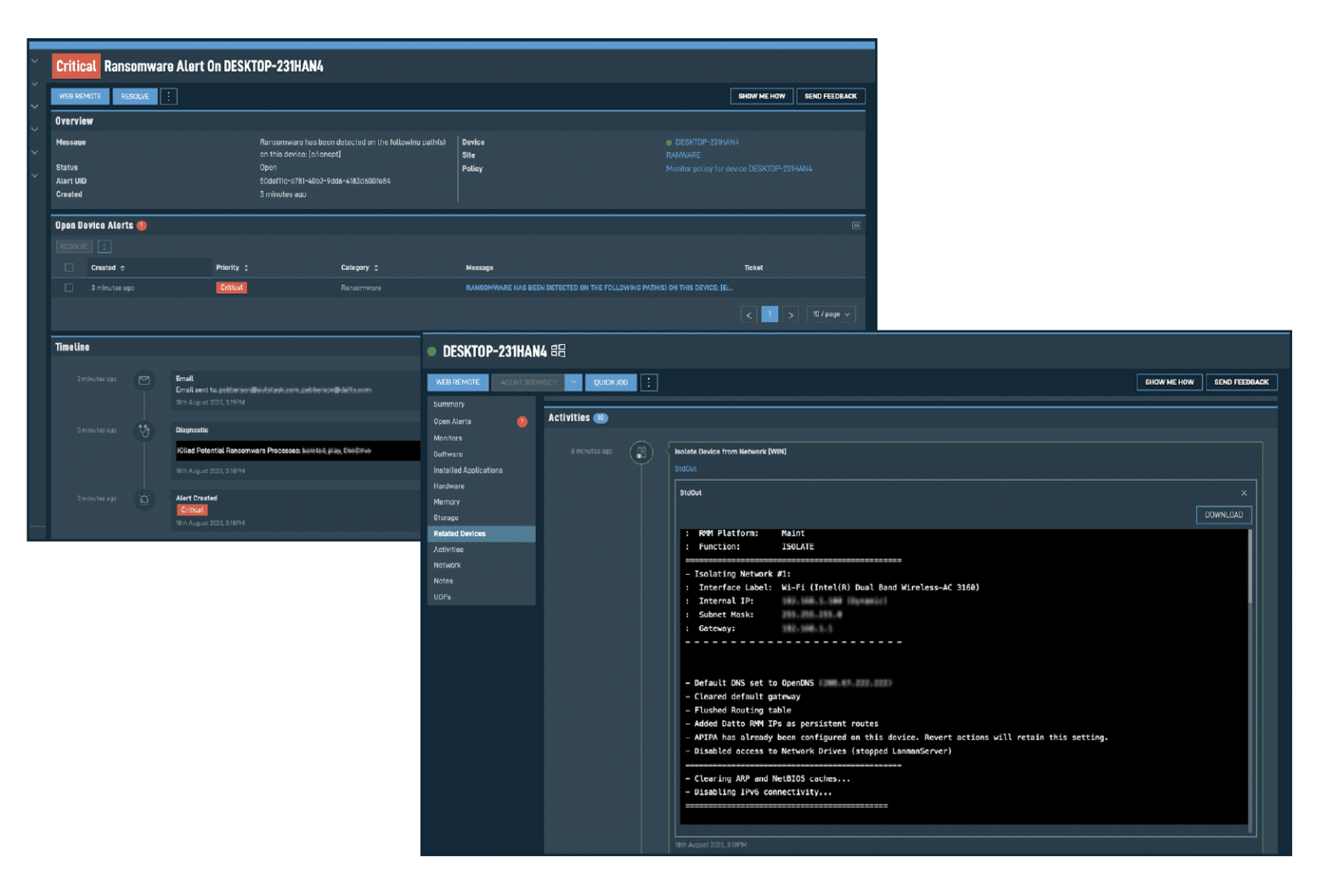Open the 10 / page dropdown
The height and width of the screenshot is (896, 1332).
831,314
